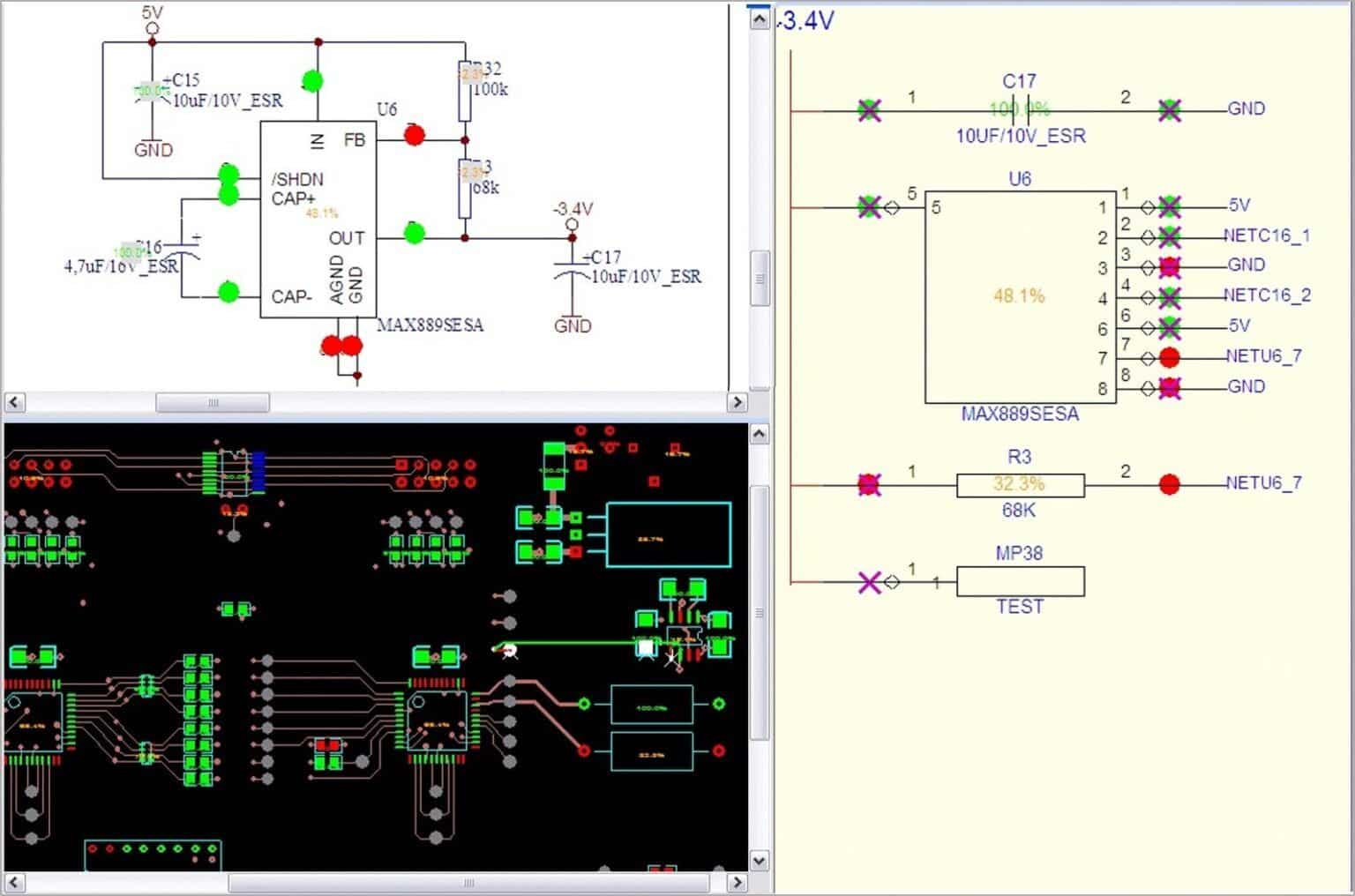Click the NETC16_2 net label
The image size is (1355, 896).
tap(1266, 295)
